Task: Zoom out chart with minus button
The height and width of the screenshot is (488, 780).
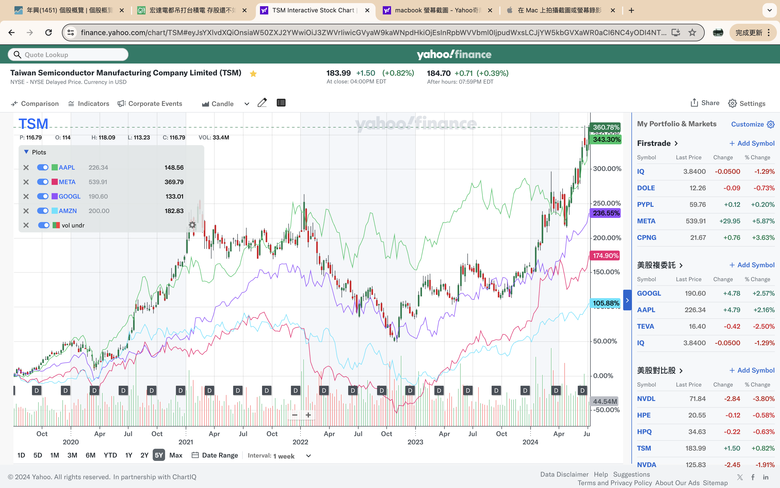Action: pos(294,415)
